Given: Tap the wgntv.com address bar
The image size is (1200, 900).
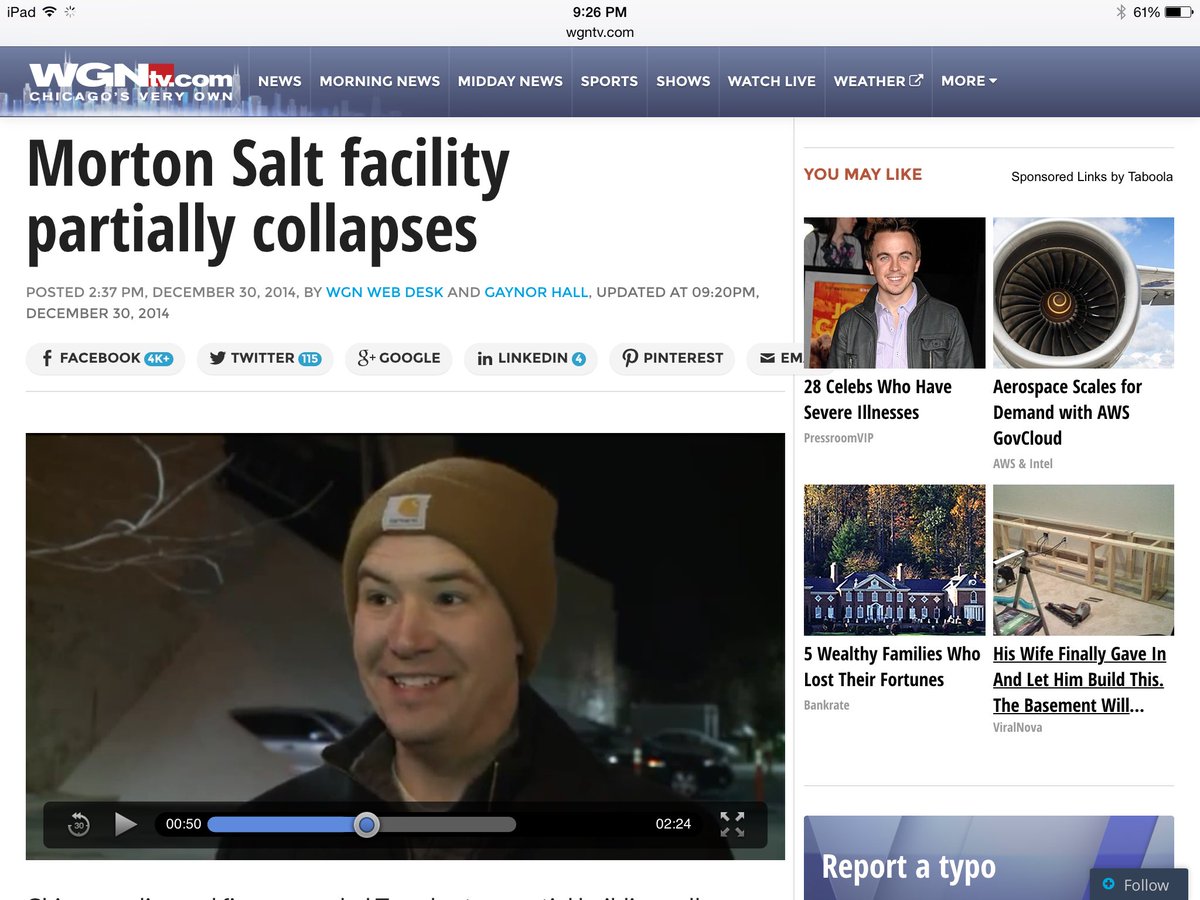Looking at the screenshot, I should pos(600,32).
